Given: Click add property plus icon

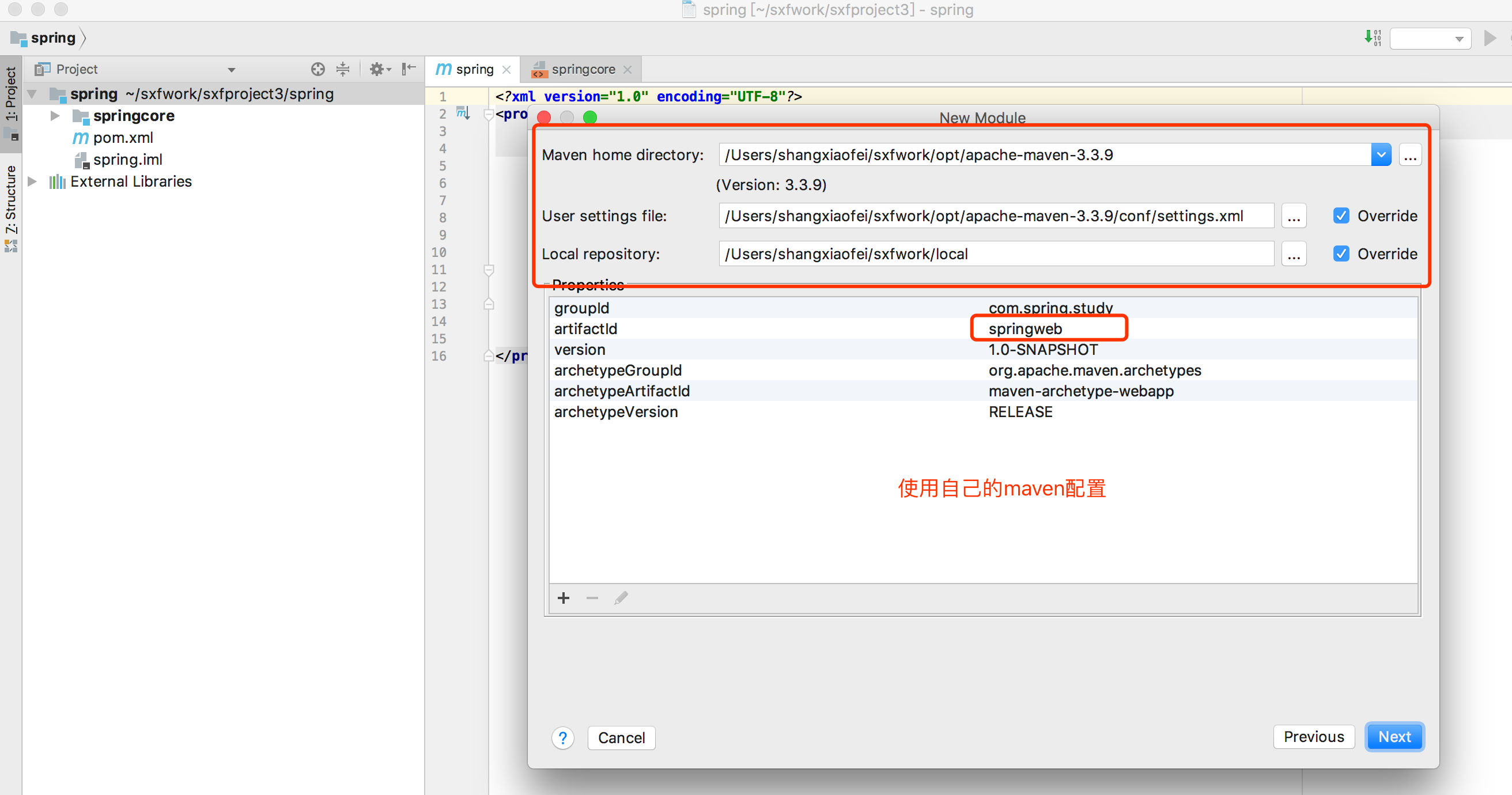Looking at the screenshot, I should click(x=564, y=598).
